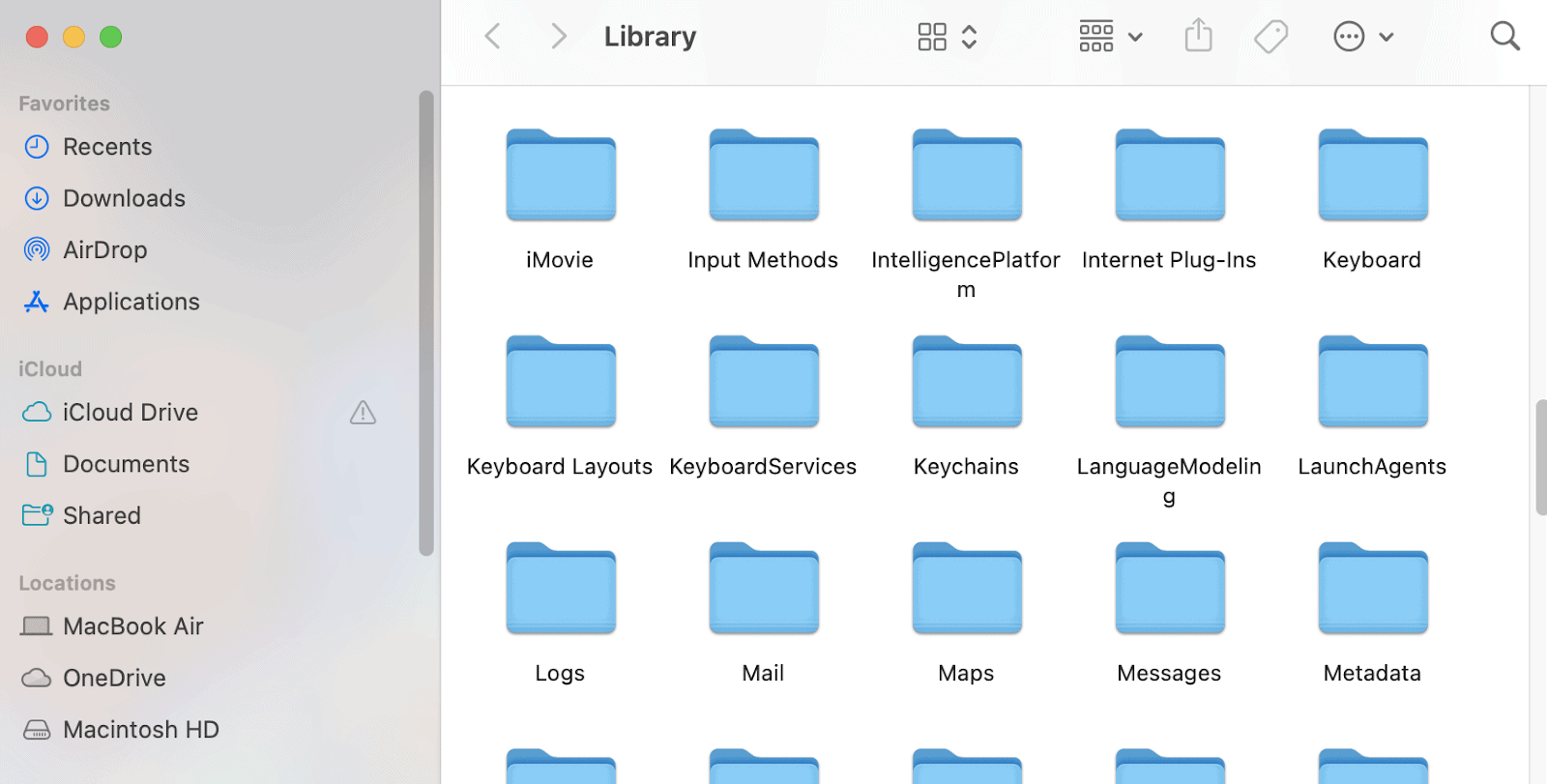Image resolution: width=1547 pixels, height=784 pixels.
Task: Click iCloud Drive warning triangle
Action: click(x=363, y=413)
